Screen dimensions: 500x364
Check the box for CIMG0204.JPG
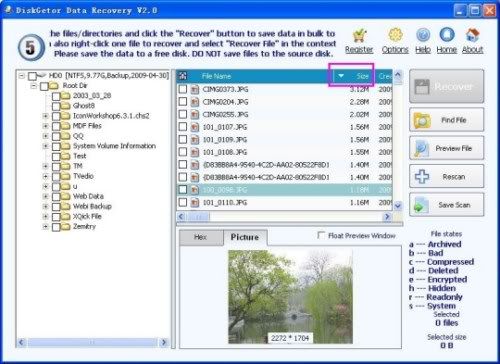183,102
